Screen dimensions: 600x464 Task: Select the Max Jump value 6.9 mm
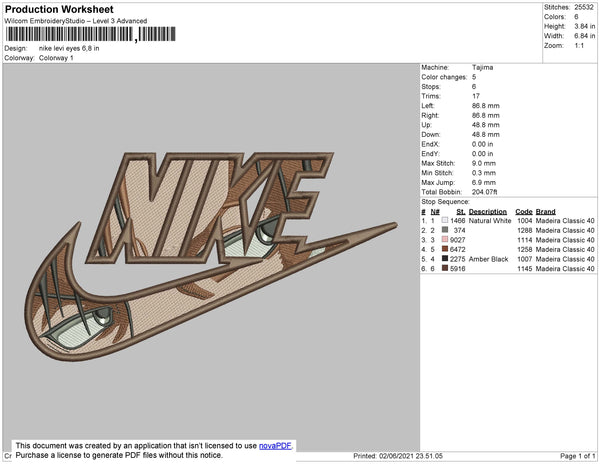click(x=484, y=182)
